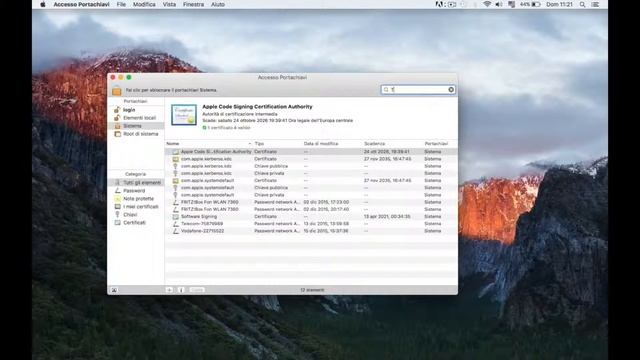Click the add (+) button in bottom bar
The height and width of the screenshot is (360, 640).
(x=169, y=290)
